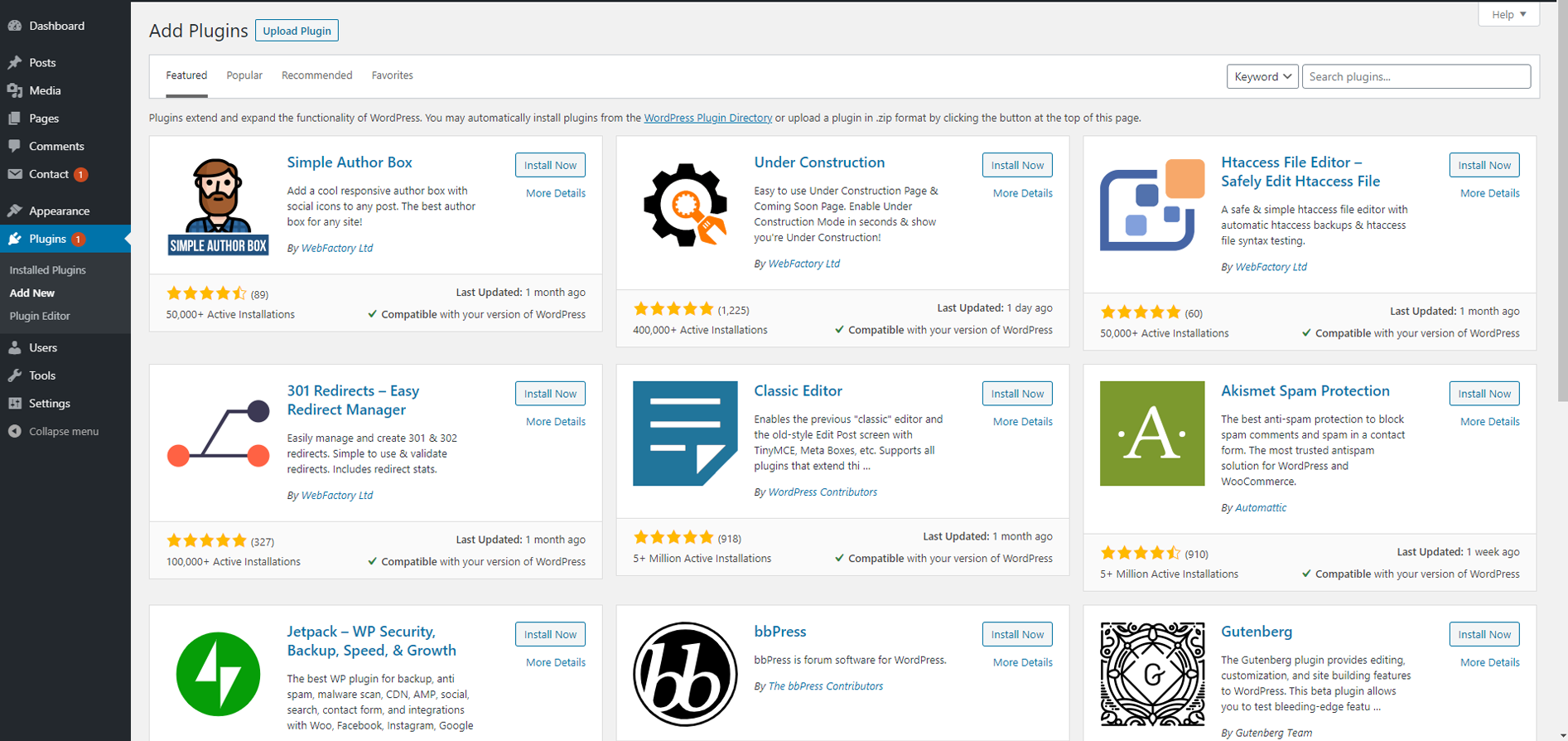This screenshot has width=1568, height=741.
Task: Click the Tools wrench icon
Action: [15, 375]
